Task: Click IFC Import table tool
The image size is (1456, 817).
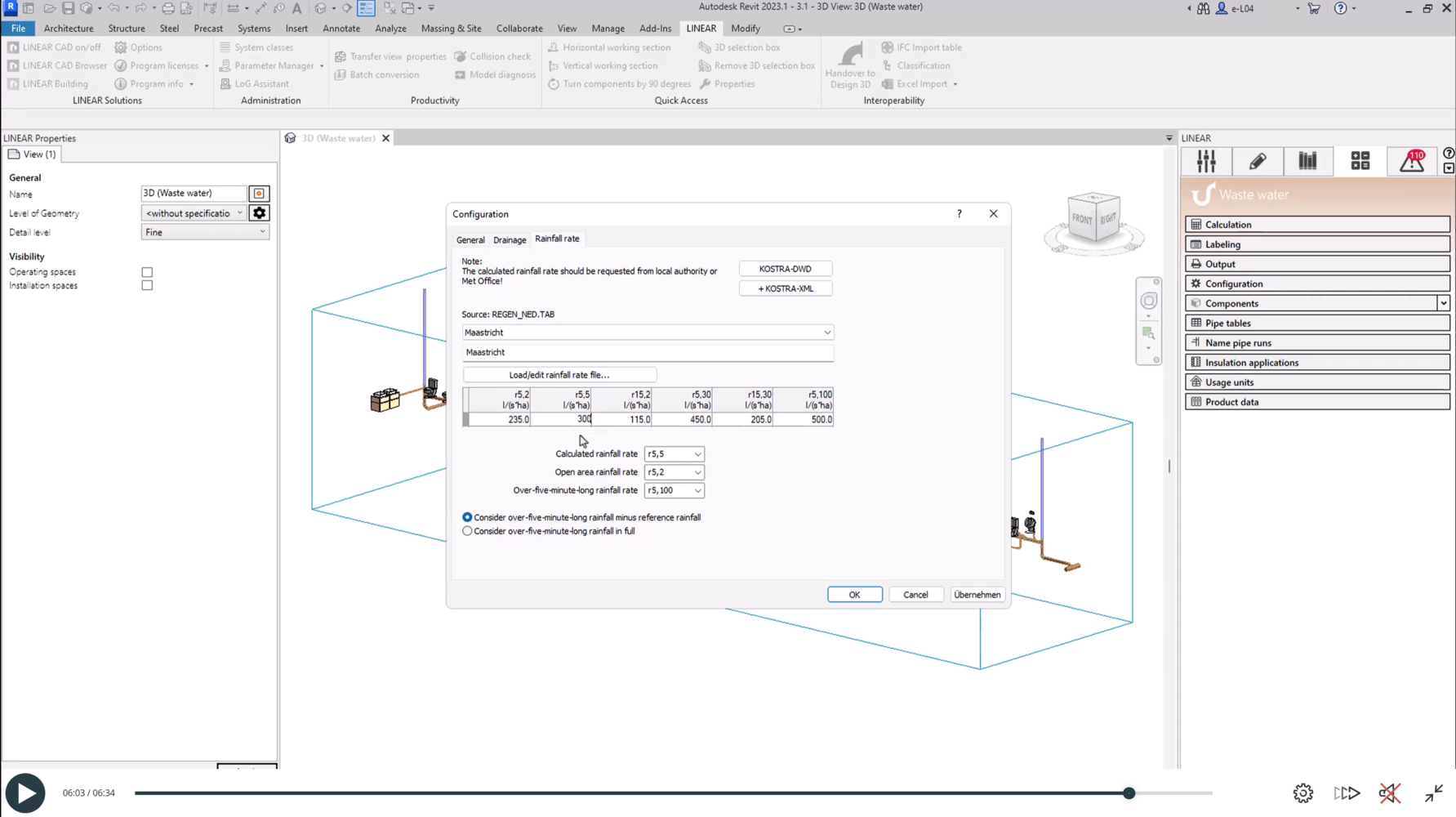Action: (x=921, y=47)
